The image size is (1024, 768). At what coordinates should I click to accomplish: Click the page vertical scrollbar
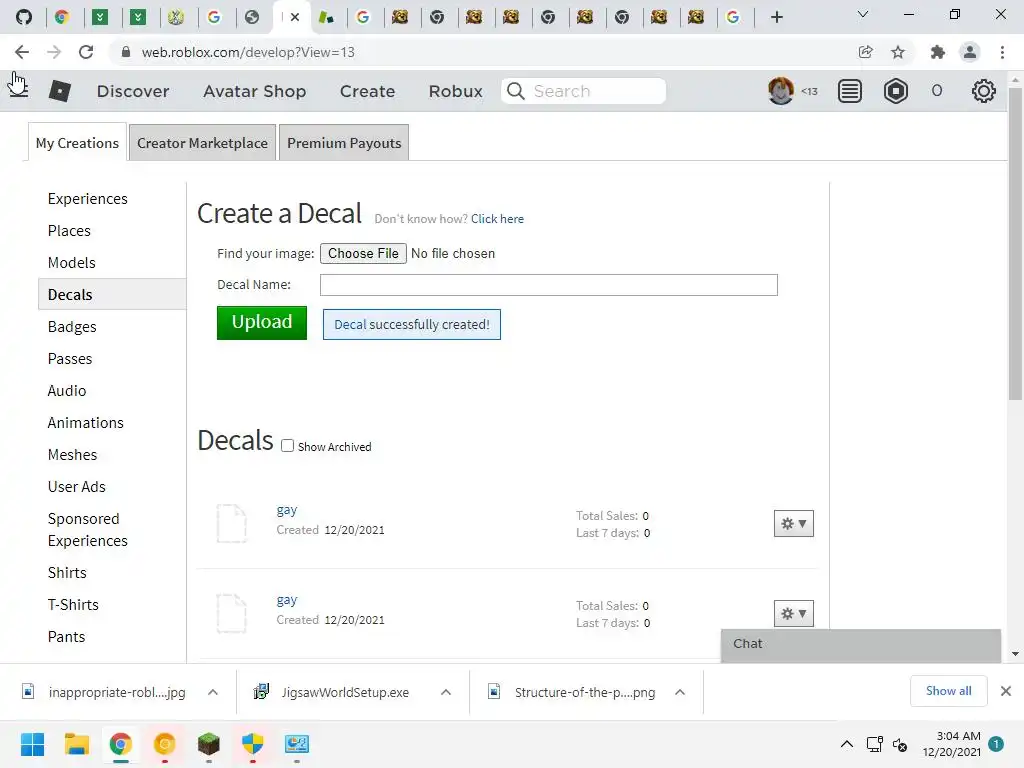(x=1015, y=243)
